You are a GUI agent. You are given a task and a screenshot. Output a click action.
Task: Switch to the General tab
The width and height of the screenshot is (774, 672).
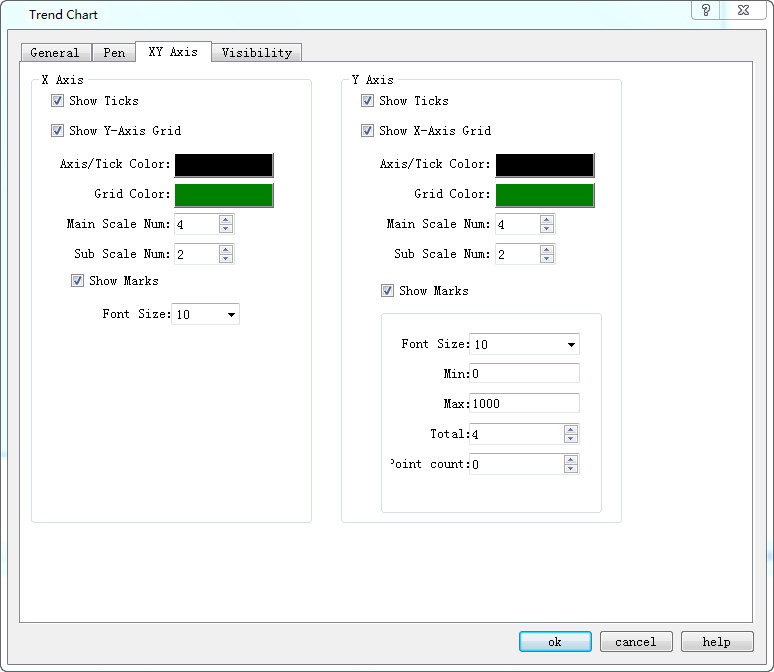coord(55,52)
